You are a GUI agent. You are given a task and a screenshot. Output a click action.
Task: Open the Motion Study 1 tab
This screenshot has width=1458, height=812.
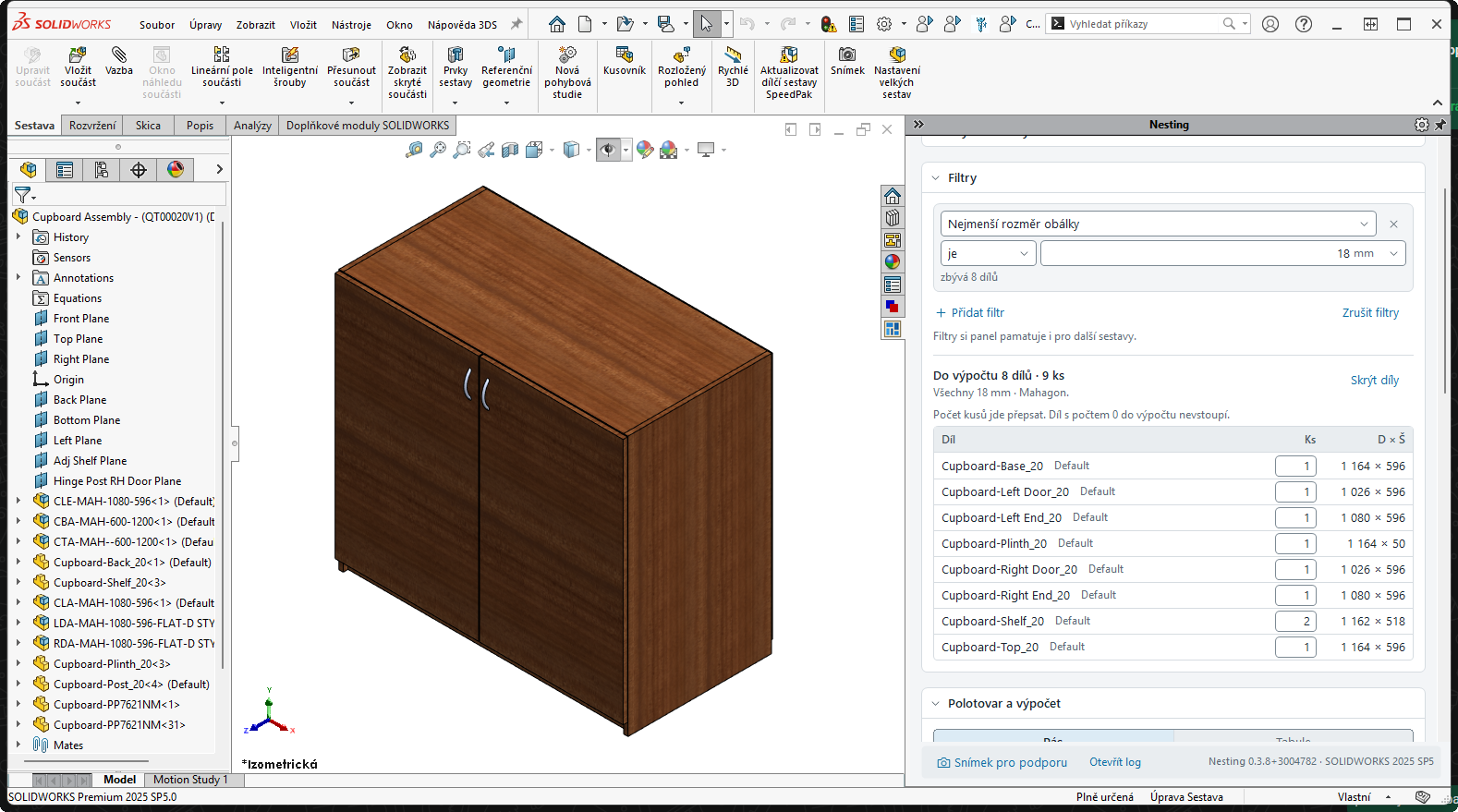(x=190, y=780)
